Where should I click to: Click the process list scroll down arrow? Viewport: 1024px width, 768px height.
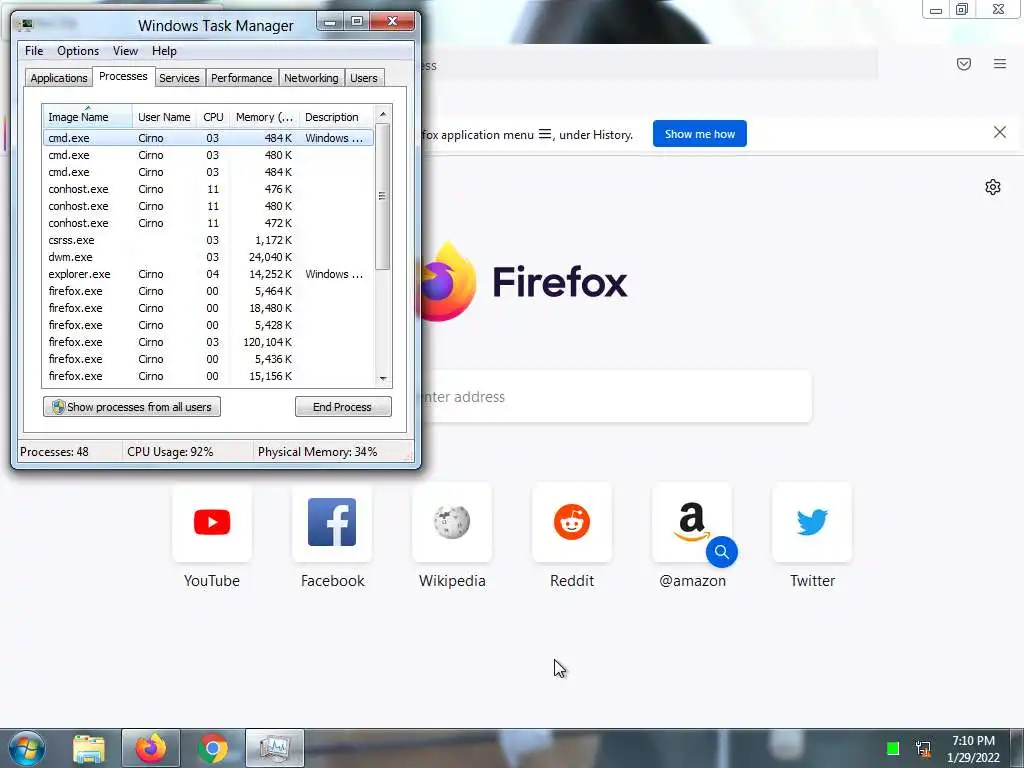(x=383, y=379)
